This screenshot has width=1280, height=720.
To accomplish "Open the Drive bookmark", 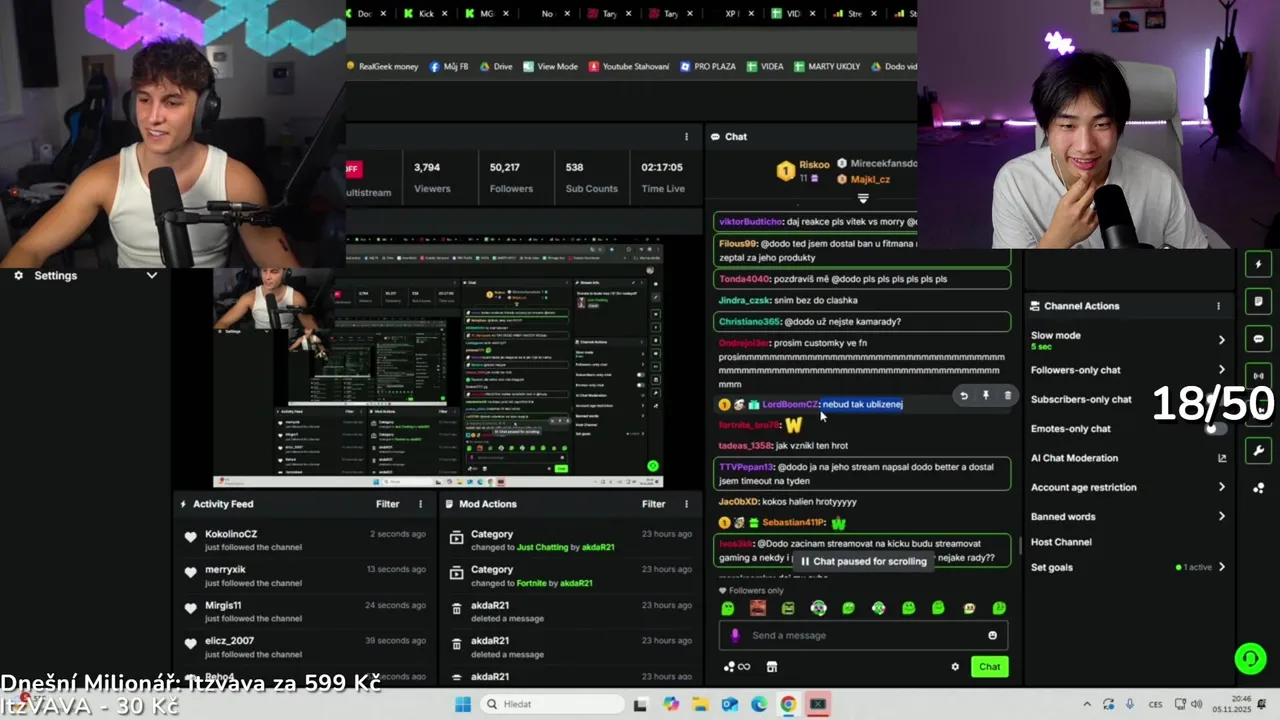I will [496, 67].
